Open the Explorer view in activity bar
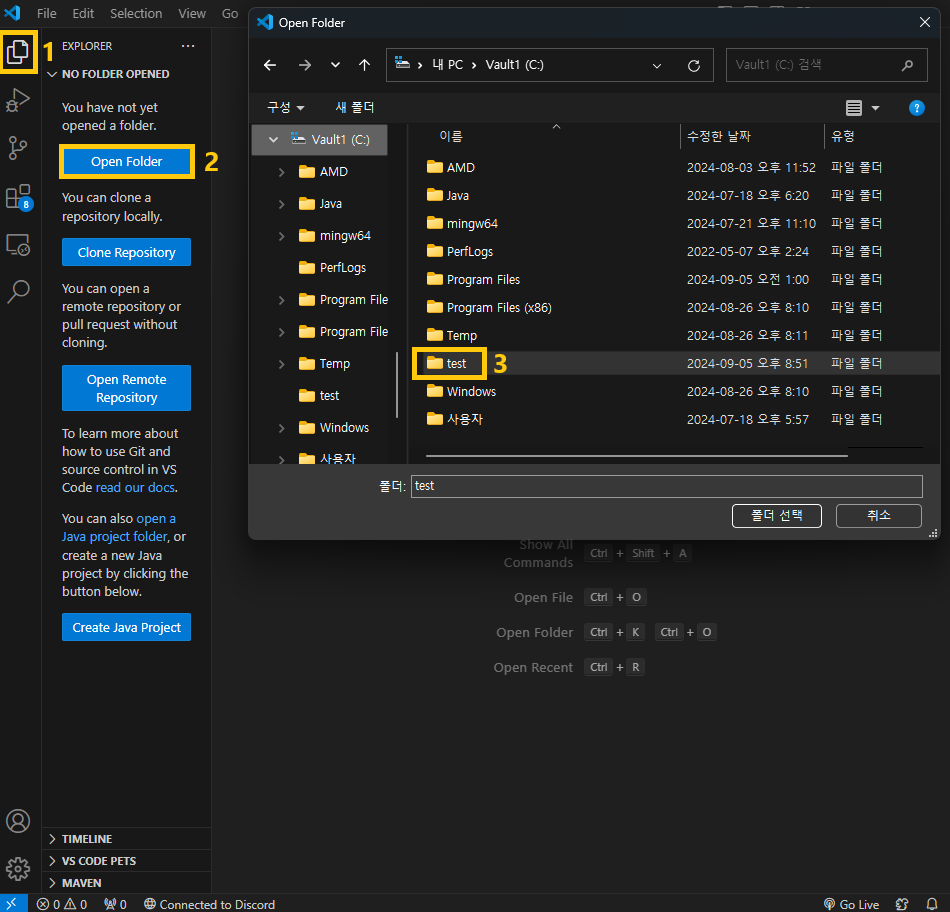The image size is (950, 912). [18, 52]
